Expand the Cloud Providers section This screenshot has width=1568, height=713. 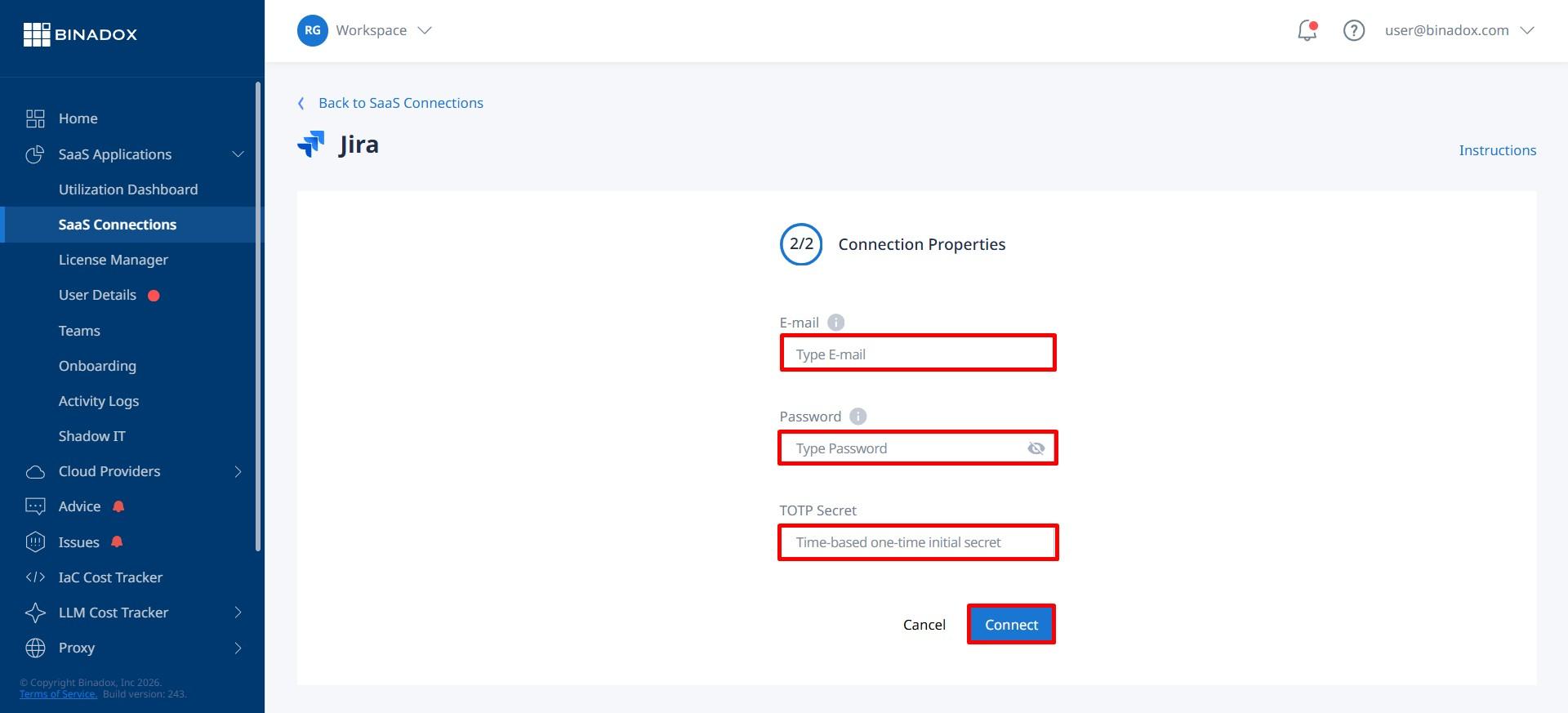click(x=238, y=471)
